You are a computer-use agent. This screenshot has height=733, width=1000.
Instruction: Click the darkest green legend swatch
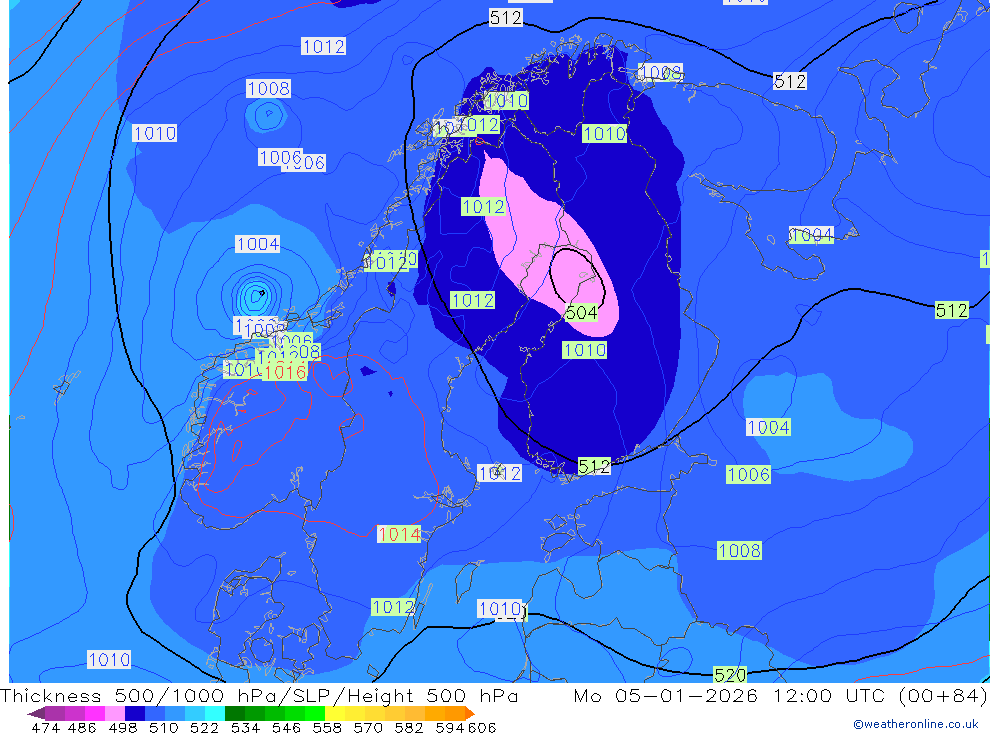click(x=235, y=713)
